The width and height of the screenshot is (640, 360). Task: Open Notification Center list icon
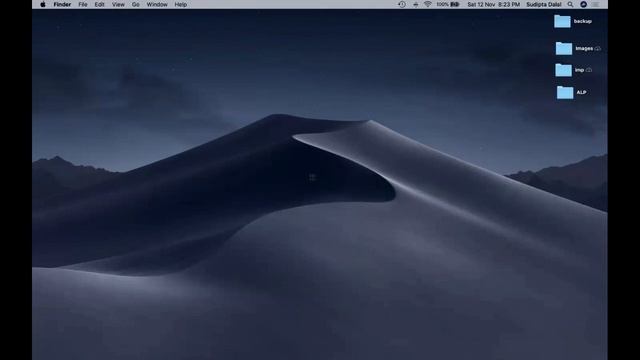596,4
